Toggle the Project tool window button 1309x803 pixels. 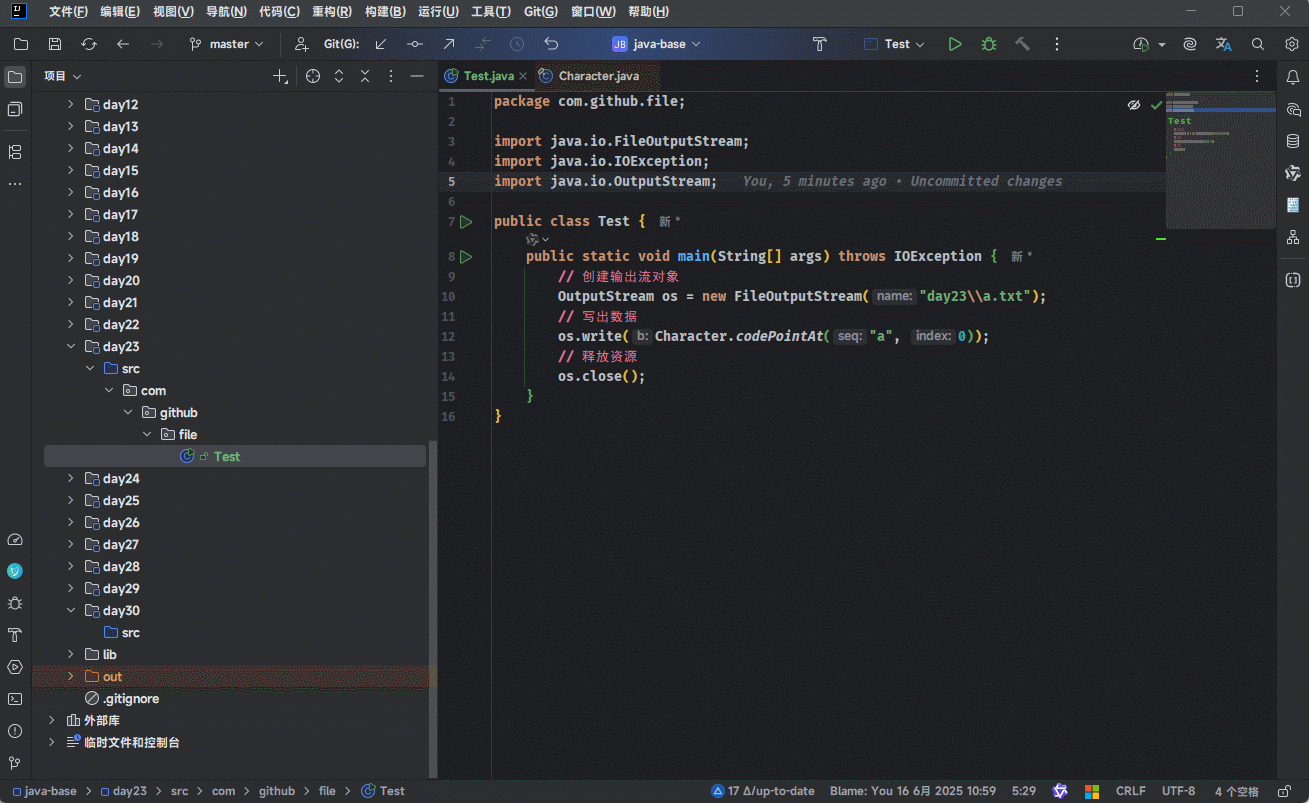pos(15,77)
